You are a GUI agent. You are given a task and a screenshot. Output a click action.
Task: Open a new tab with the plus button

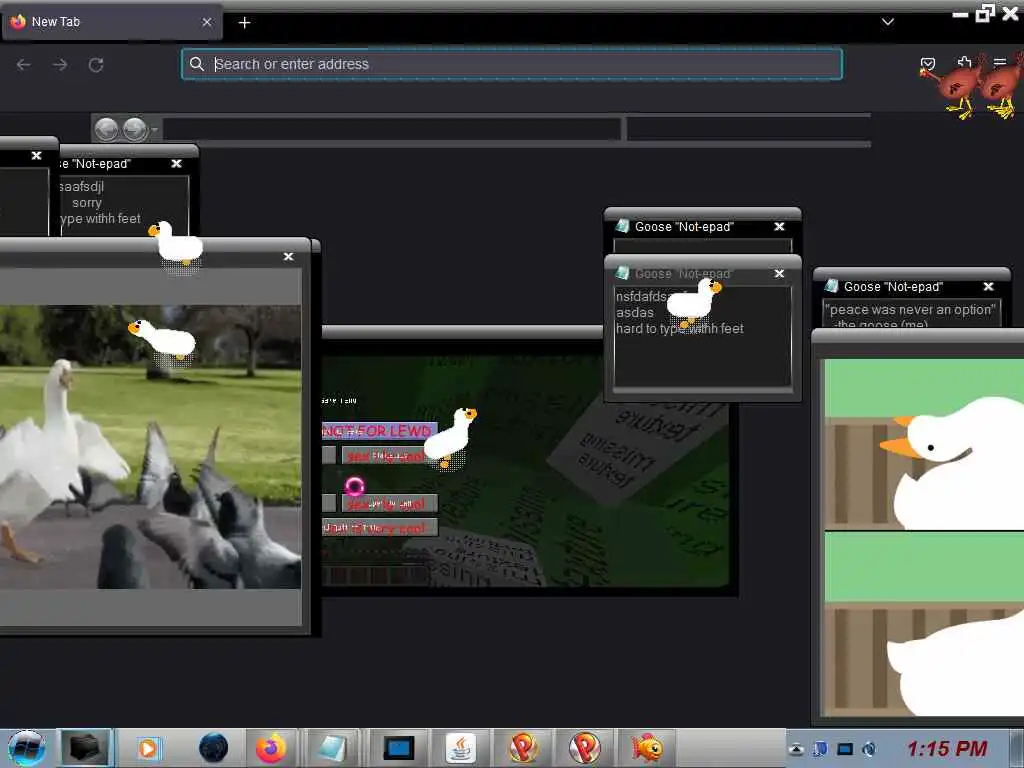244,23
